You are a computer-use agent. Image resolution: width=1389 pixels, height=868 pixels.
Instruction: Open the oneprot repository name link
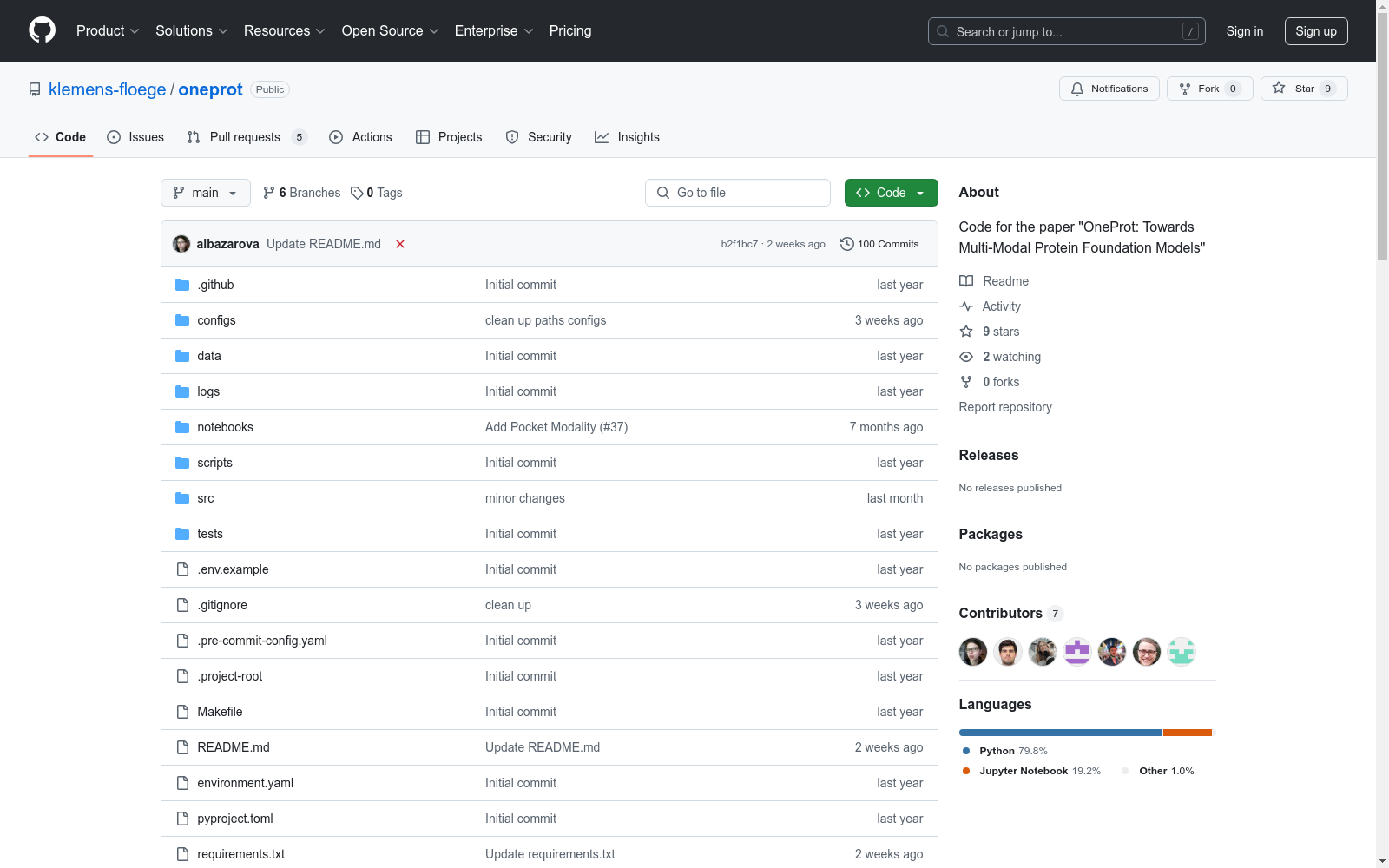point(210,89)
